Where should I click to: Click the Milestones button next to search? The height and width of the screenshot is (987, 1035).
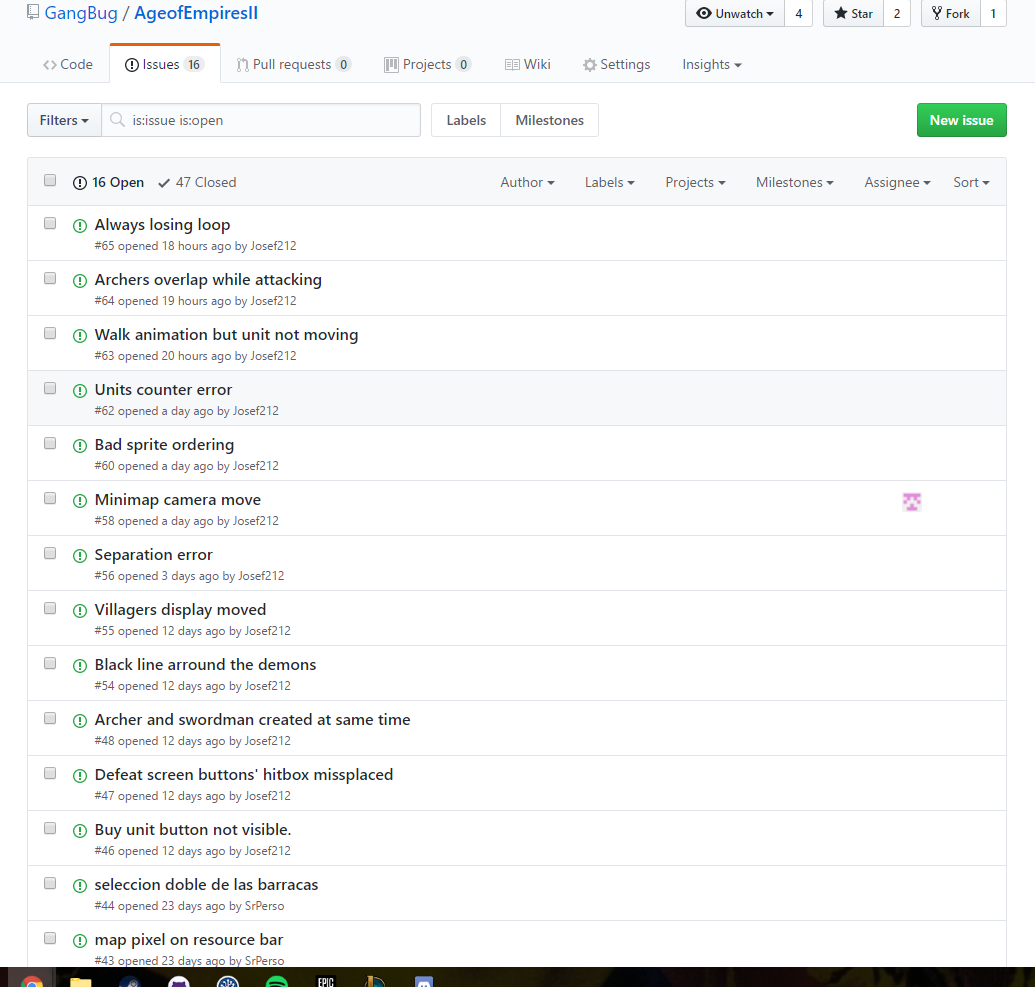(x=549, y=120)
